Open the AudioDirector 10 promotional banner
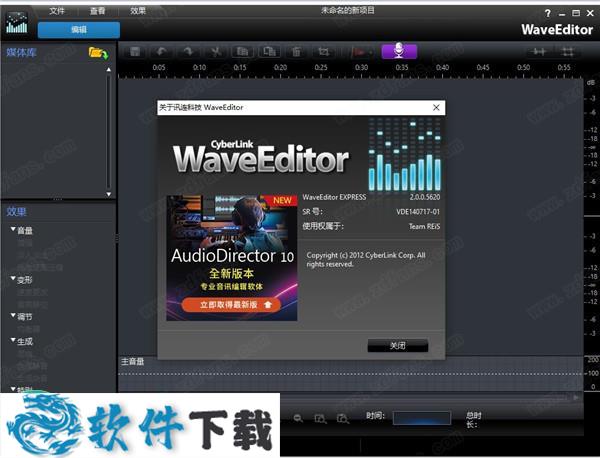The height and width of the screenshot is (458, 600). (x=232, y=258)
